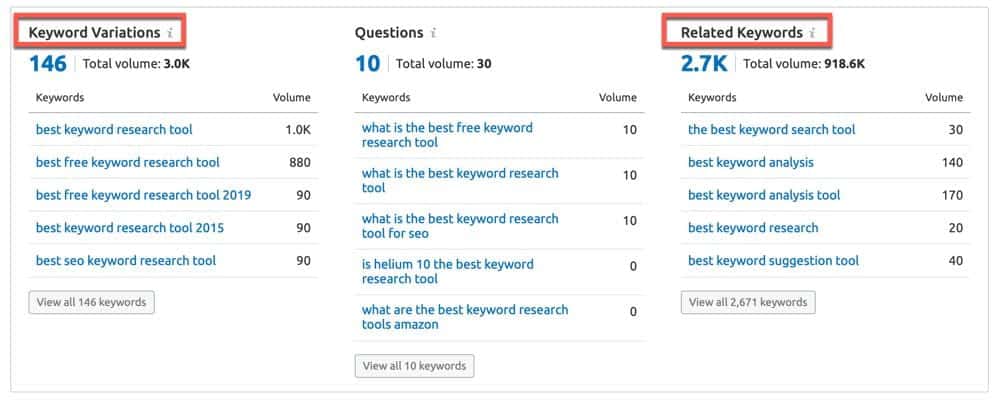Click the info icon next to Questions
The image size is (1000, 400).
[x=433, y=33]
